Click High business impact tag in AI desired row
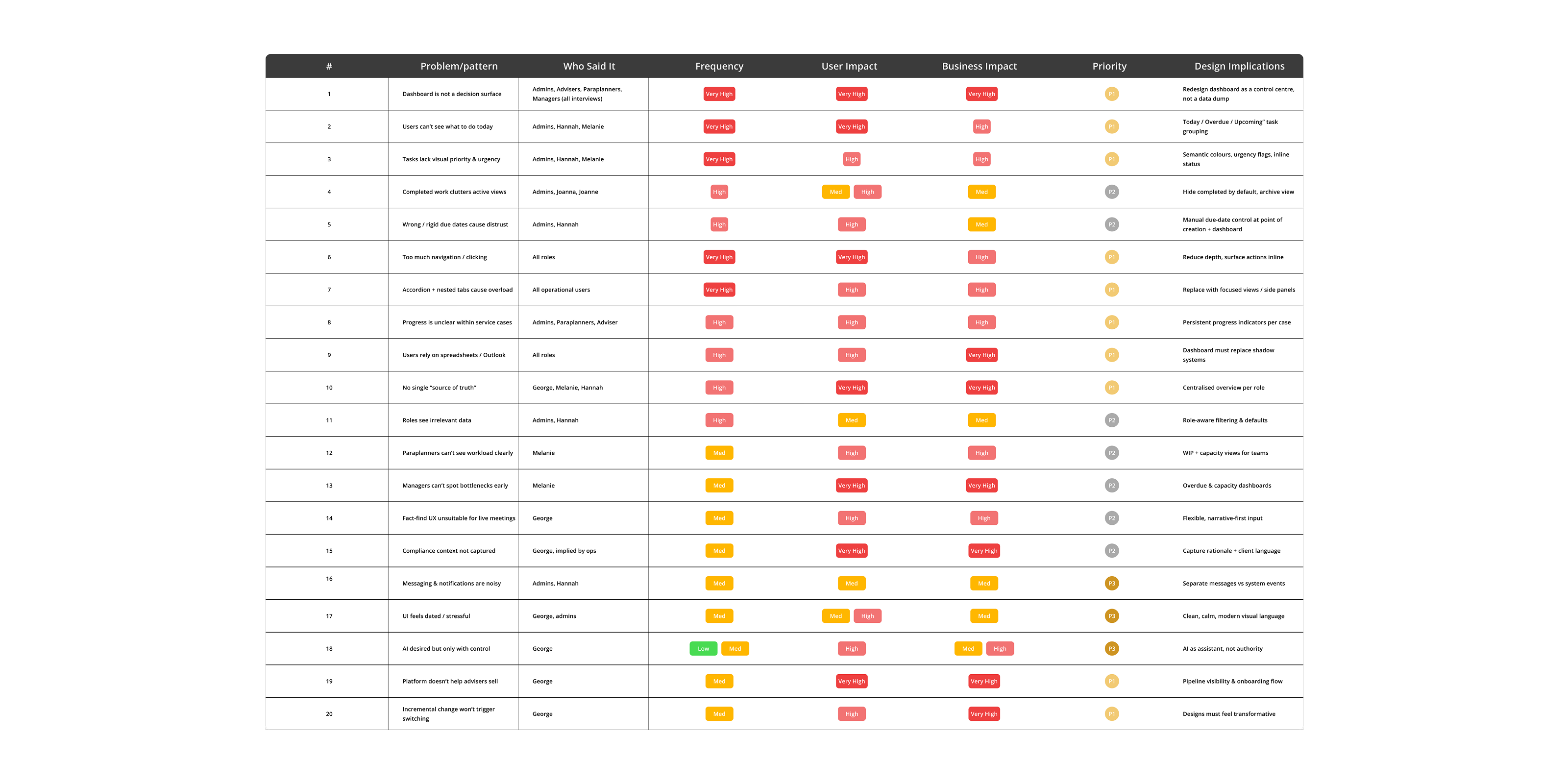 click(1000, 649)
